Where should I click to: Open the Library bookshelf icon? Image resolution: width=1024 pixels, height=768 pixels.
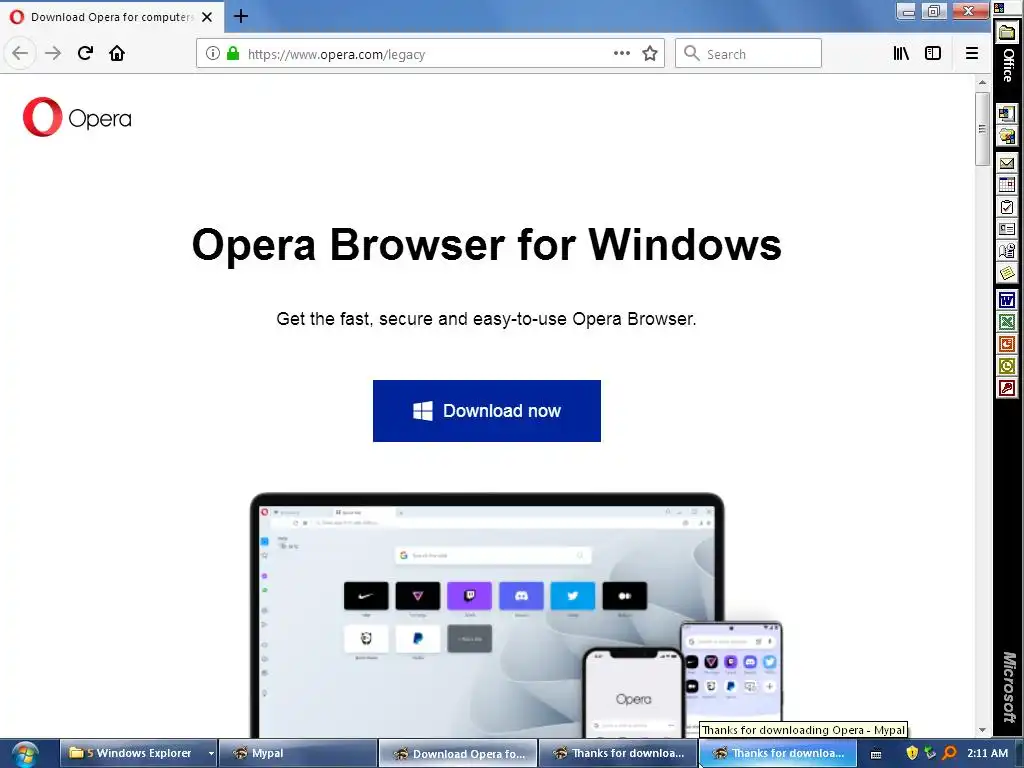pyautogui.click(x=901, y=53)
